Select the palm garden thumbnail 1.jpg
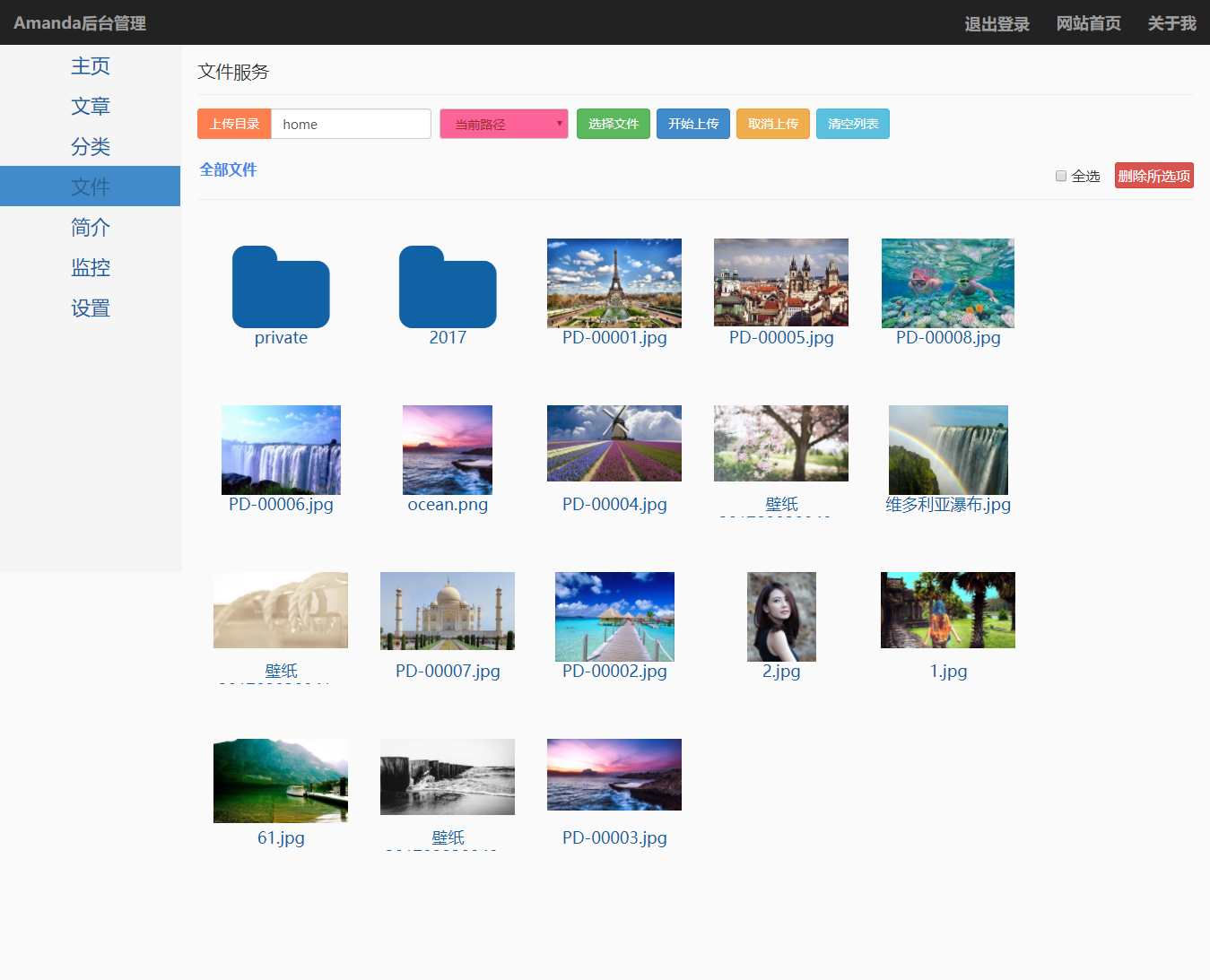The image size is (1210, 980). (948, 610)
